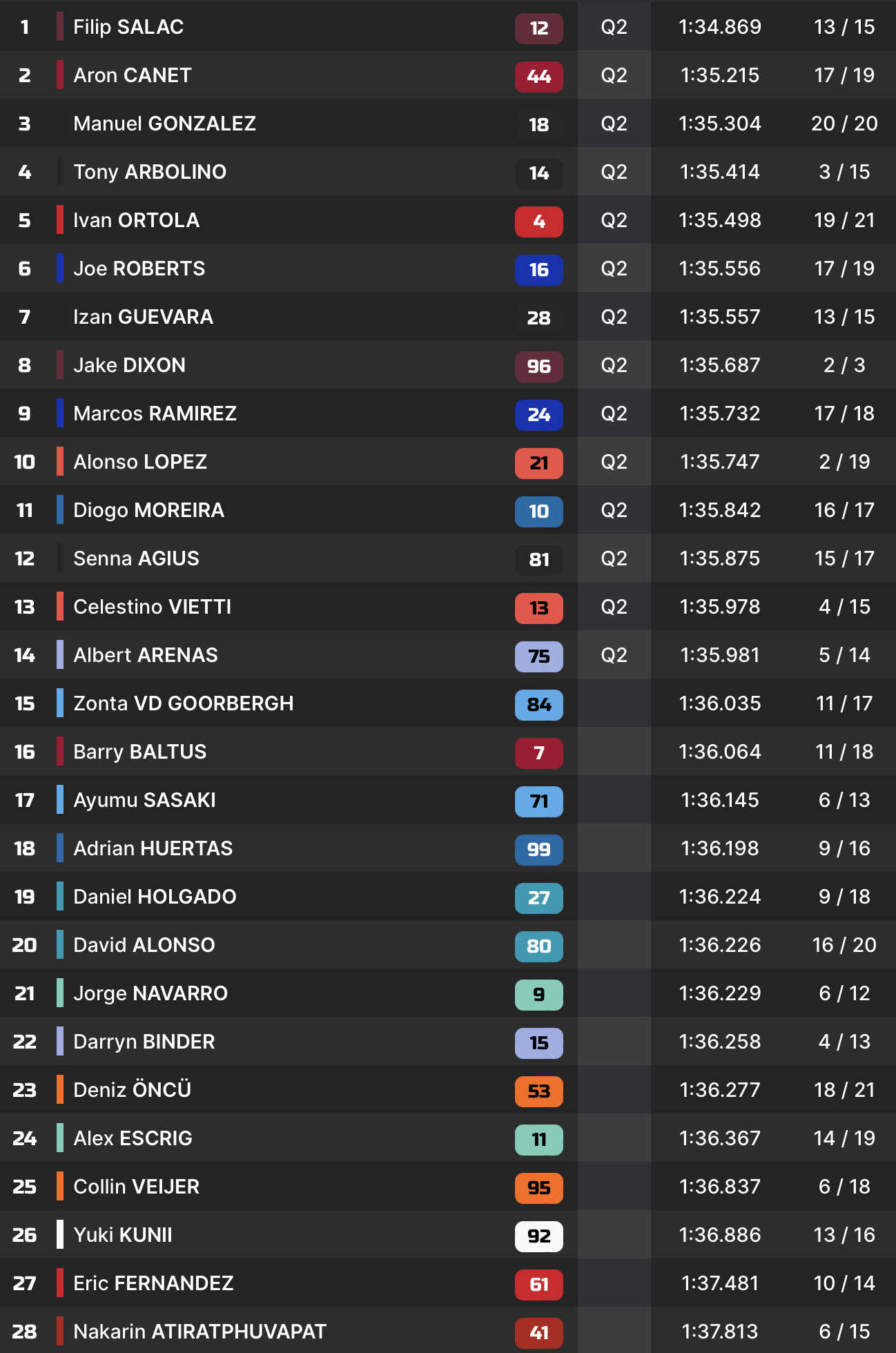
Task: Select Deniz Öncü's orange 53 badge
Action: 538,1091
